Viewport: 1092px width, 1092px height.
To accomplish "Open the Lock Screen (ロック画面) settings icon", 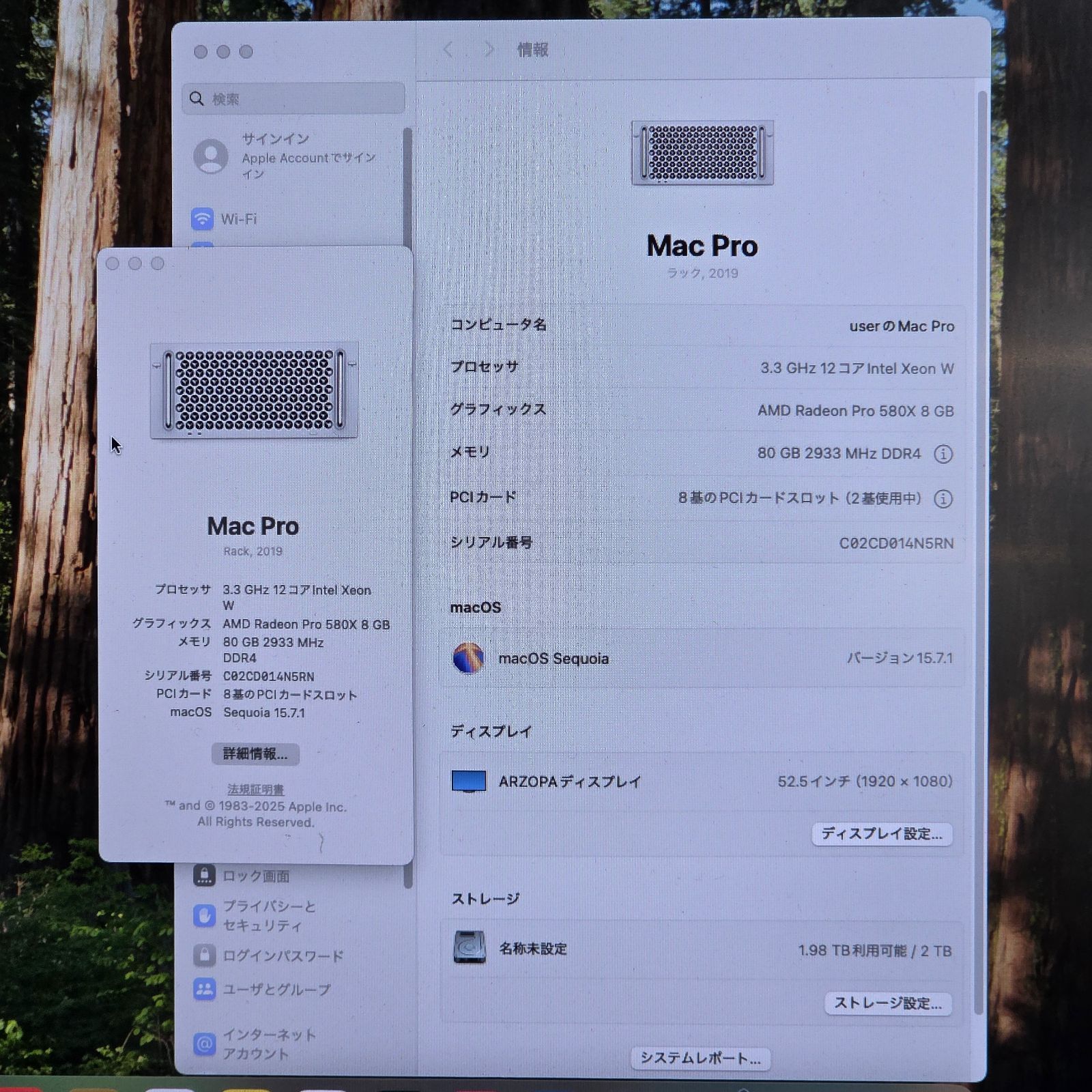I will (x=204, y=875).
